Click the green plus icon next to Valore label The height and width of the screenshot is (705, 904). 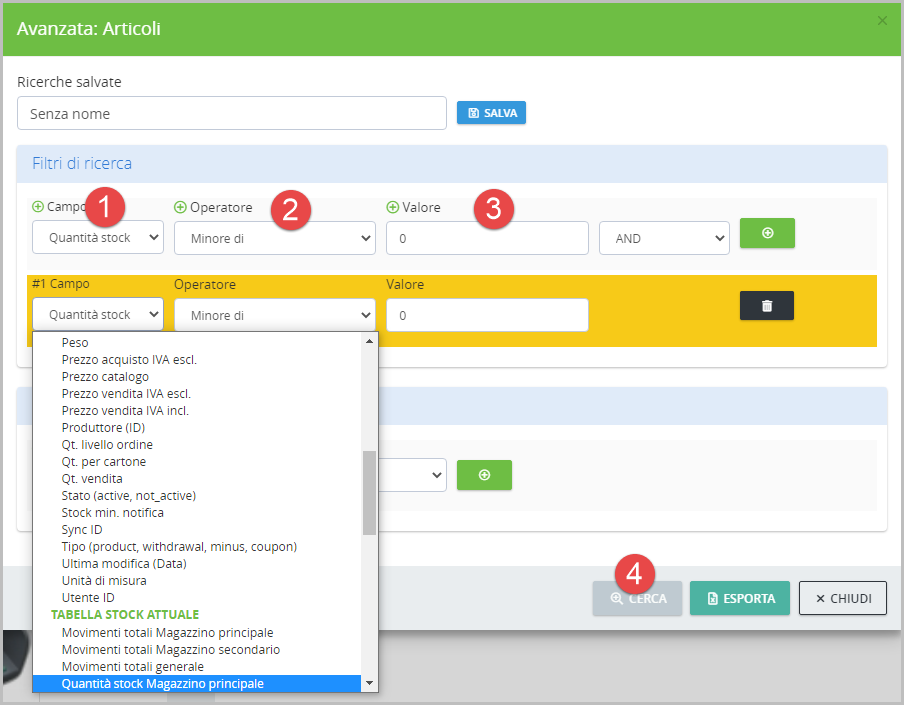[x=392, y=207]
